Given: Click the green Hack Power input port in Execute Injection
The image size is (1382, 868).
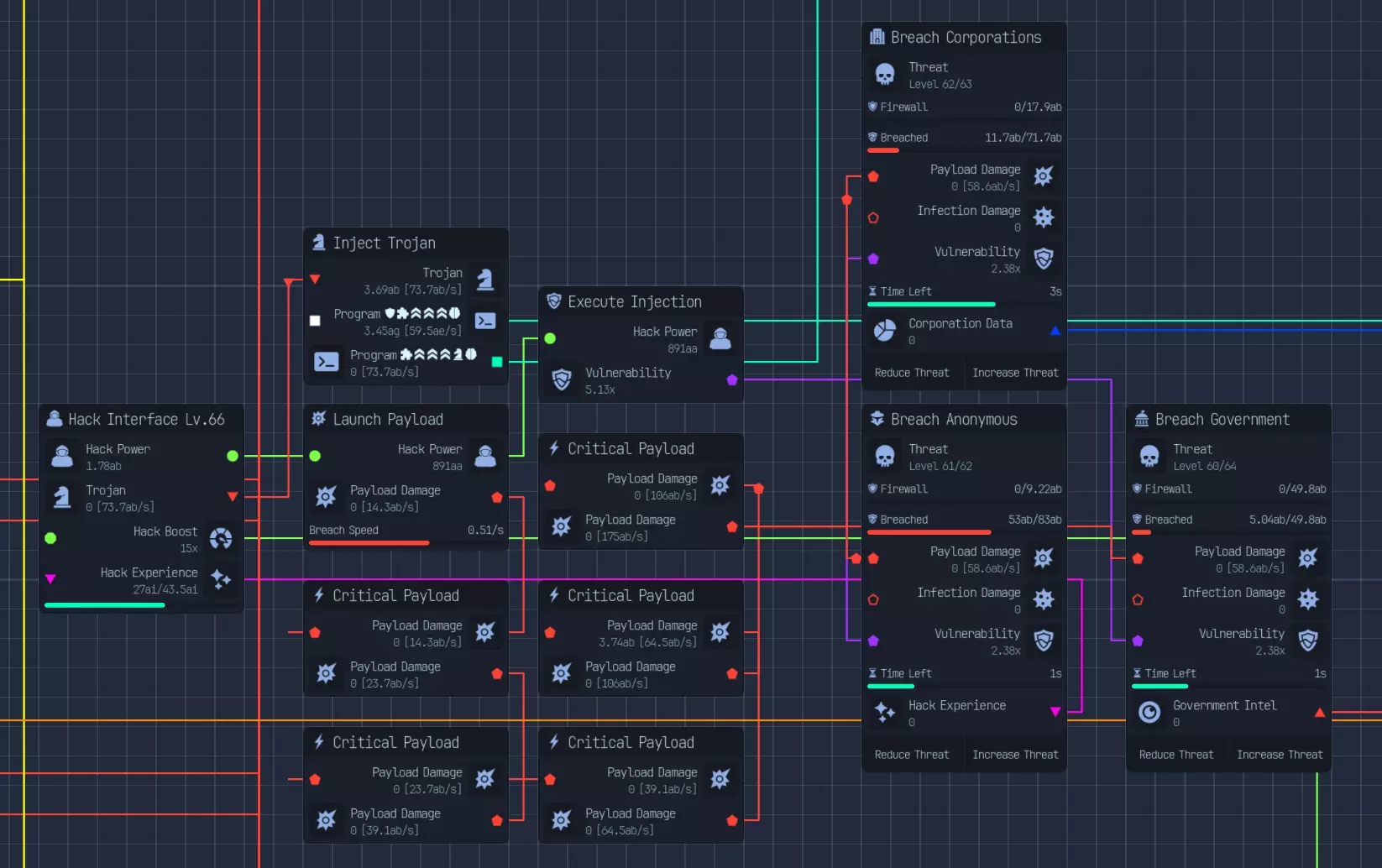Looking at the screenshot, I should (550, 338).
